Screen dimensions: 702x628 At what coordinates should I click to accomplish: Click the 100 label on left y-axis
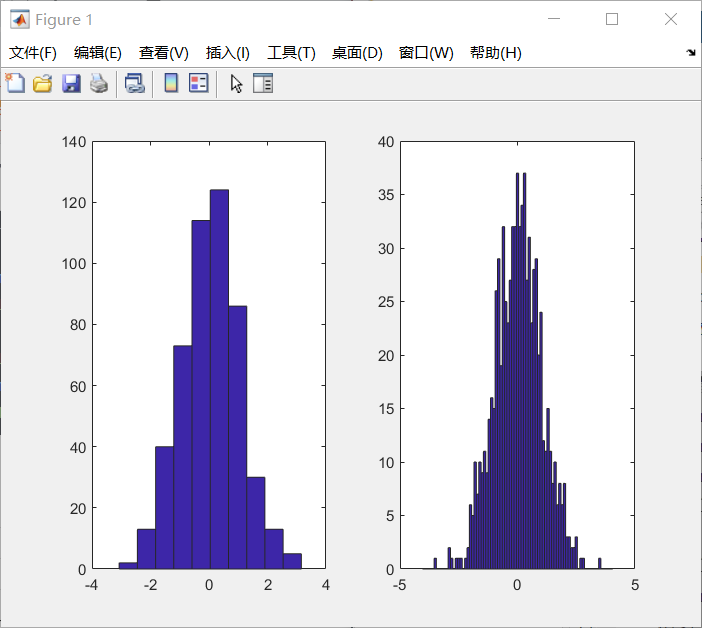tap(74, 264)
